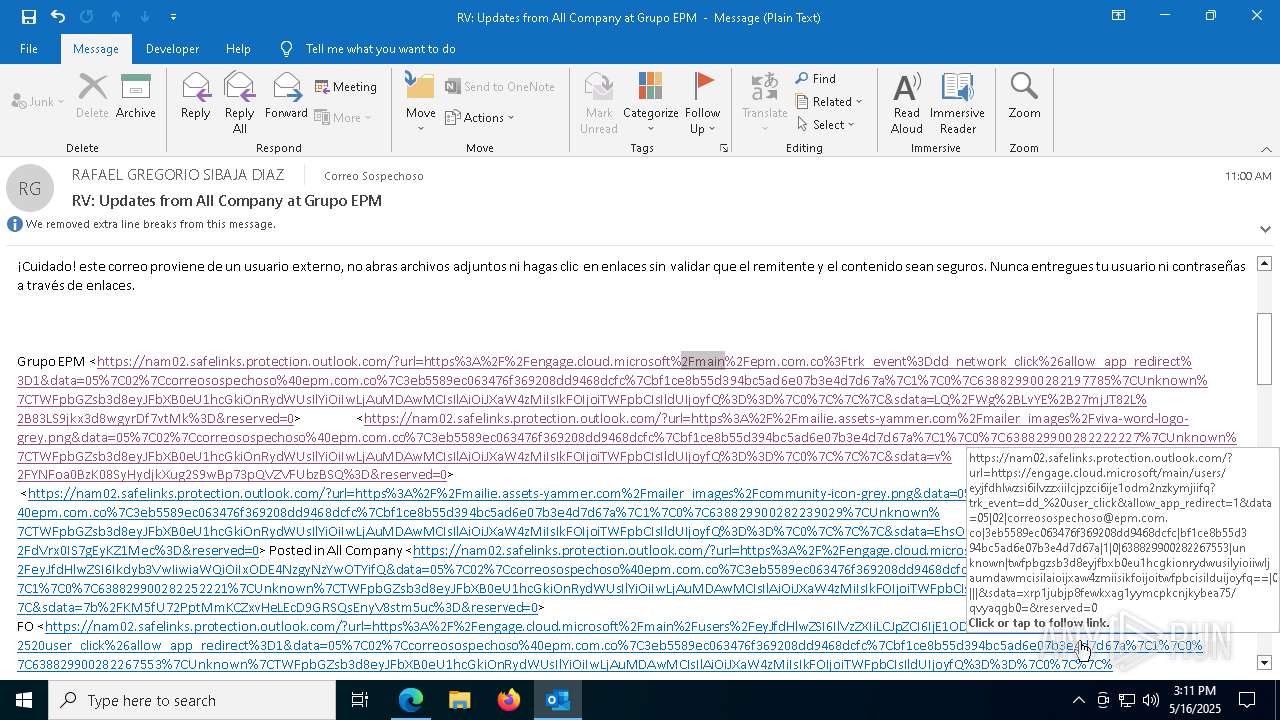
Task: Click the taskbar search box
Action: 192,700
